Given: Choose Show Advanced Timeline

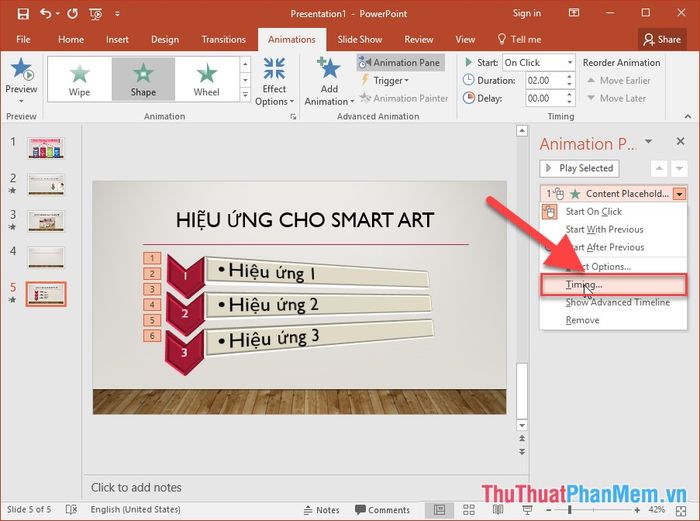Looking at the screenshot, I should pos(613,302).
